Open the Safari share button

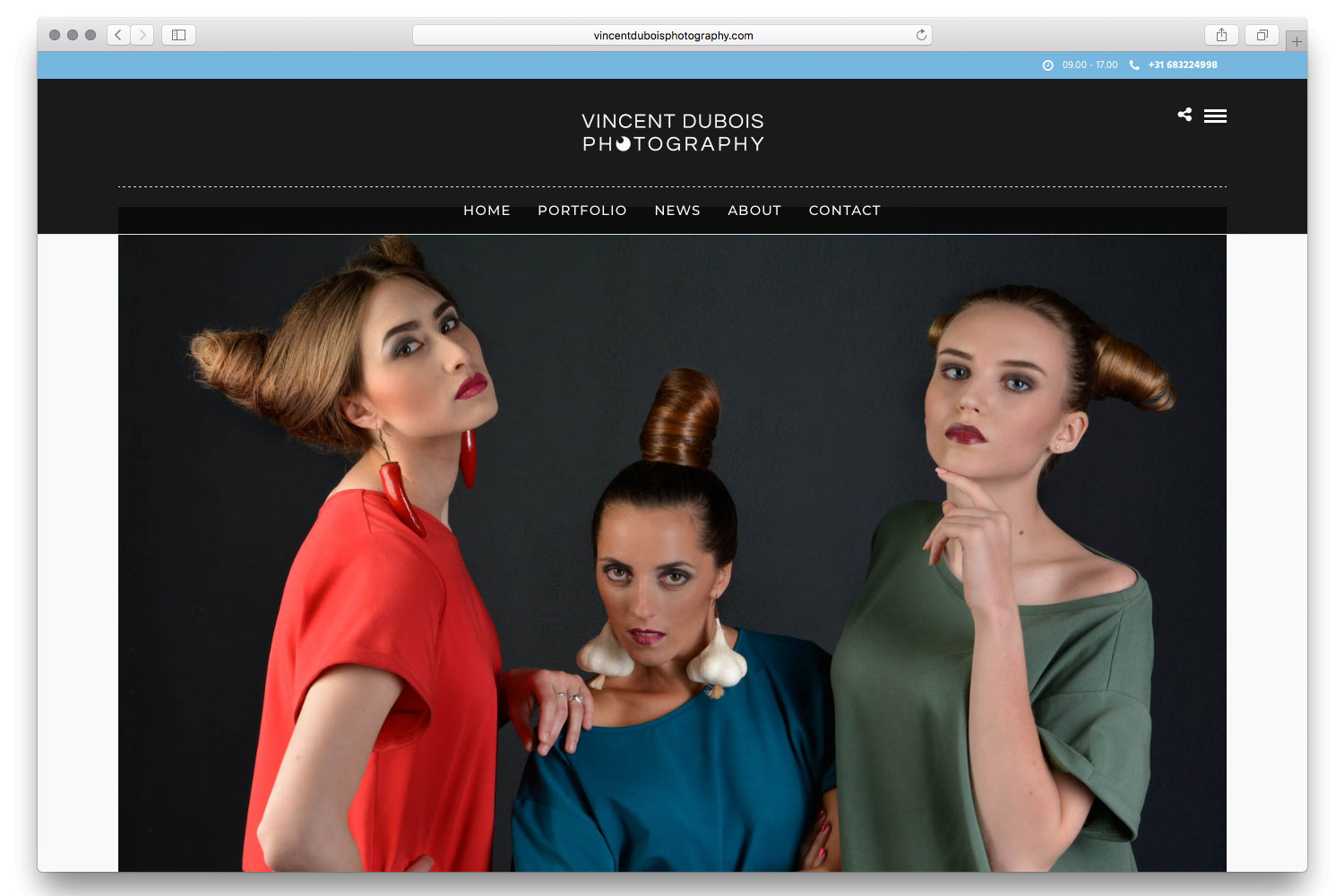[1221, 35]
